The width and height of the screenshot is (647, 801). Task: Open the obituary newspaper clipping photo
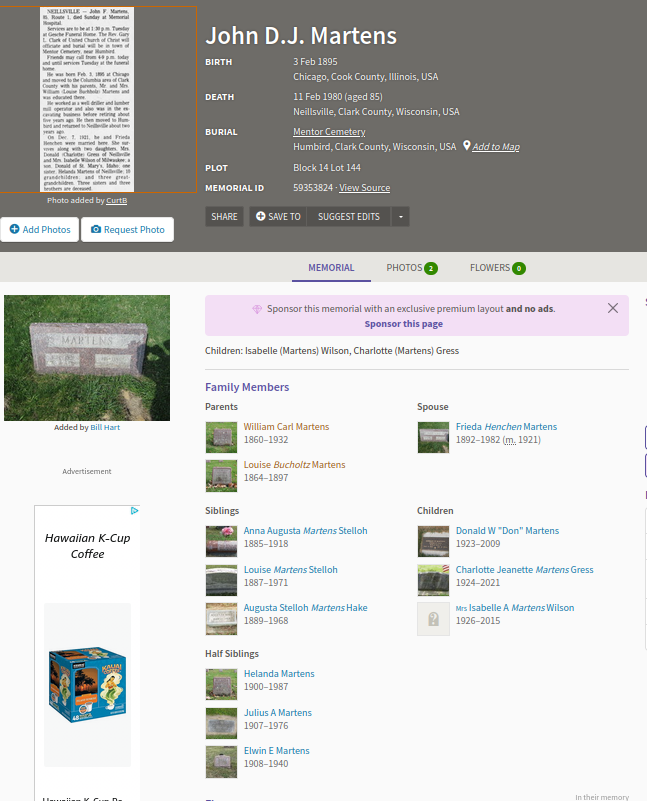pyautogui.click(x=98, y=99)
